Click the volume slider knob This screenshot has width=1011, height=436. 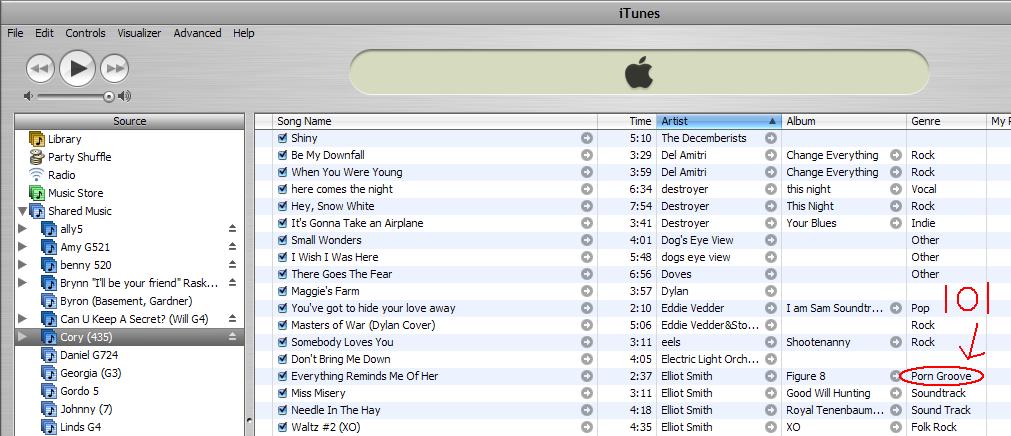[108, 97]
